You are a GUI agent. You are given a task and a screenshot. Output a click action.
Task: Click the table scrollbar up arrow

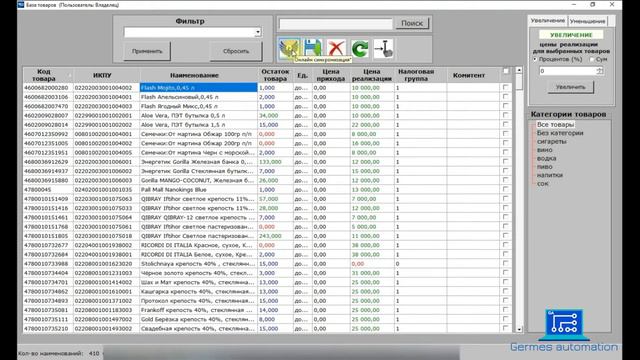click(519, 70)
